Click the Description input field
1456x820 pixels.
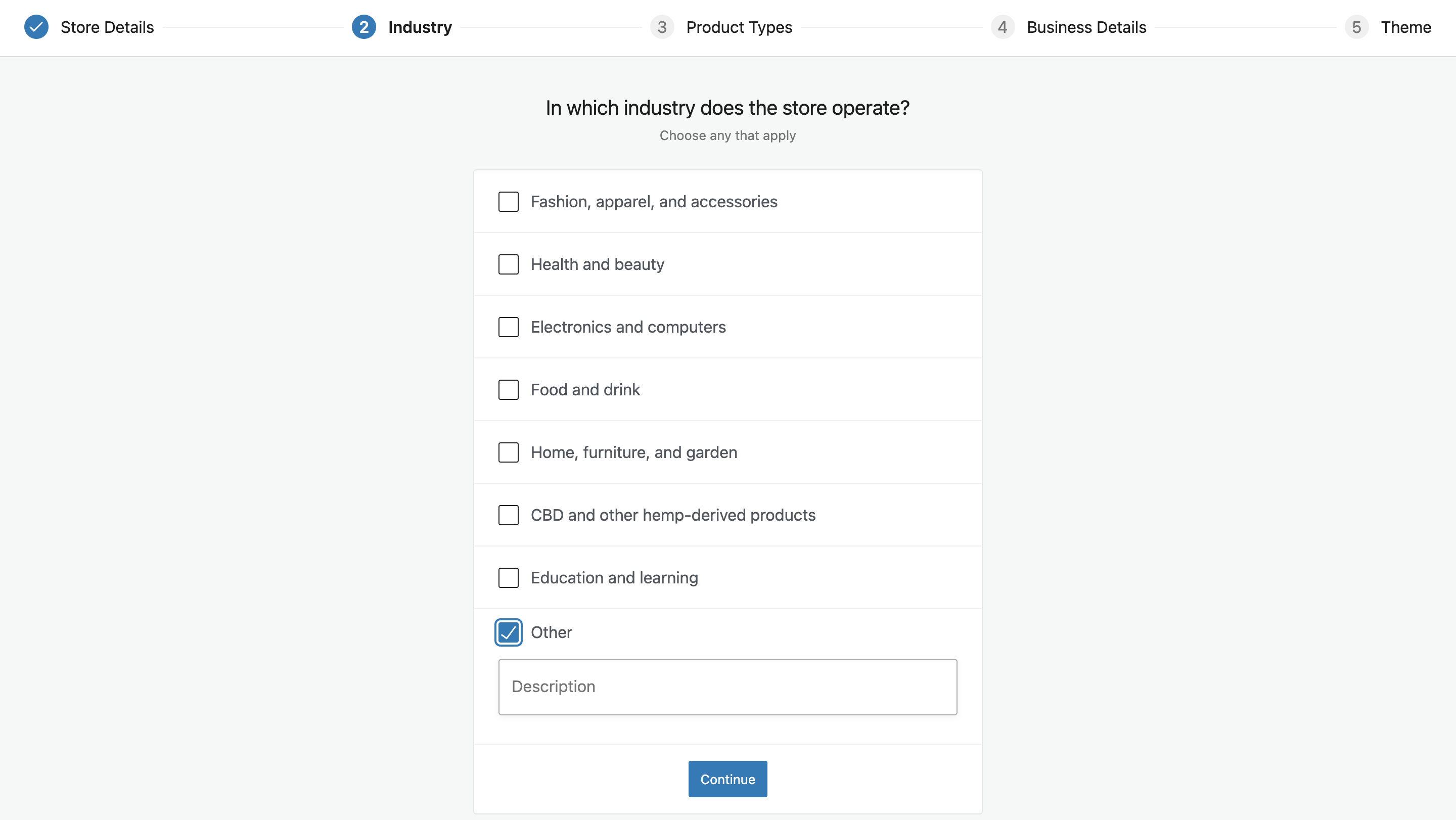coord(727,687)
